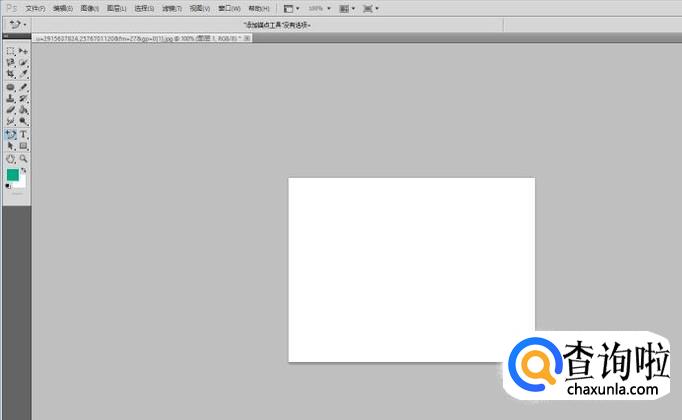This screenshot has height=420, width=682.
Task: Activate the open .jpg document tab
Action: pos(138,38)
